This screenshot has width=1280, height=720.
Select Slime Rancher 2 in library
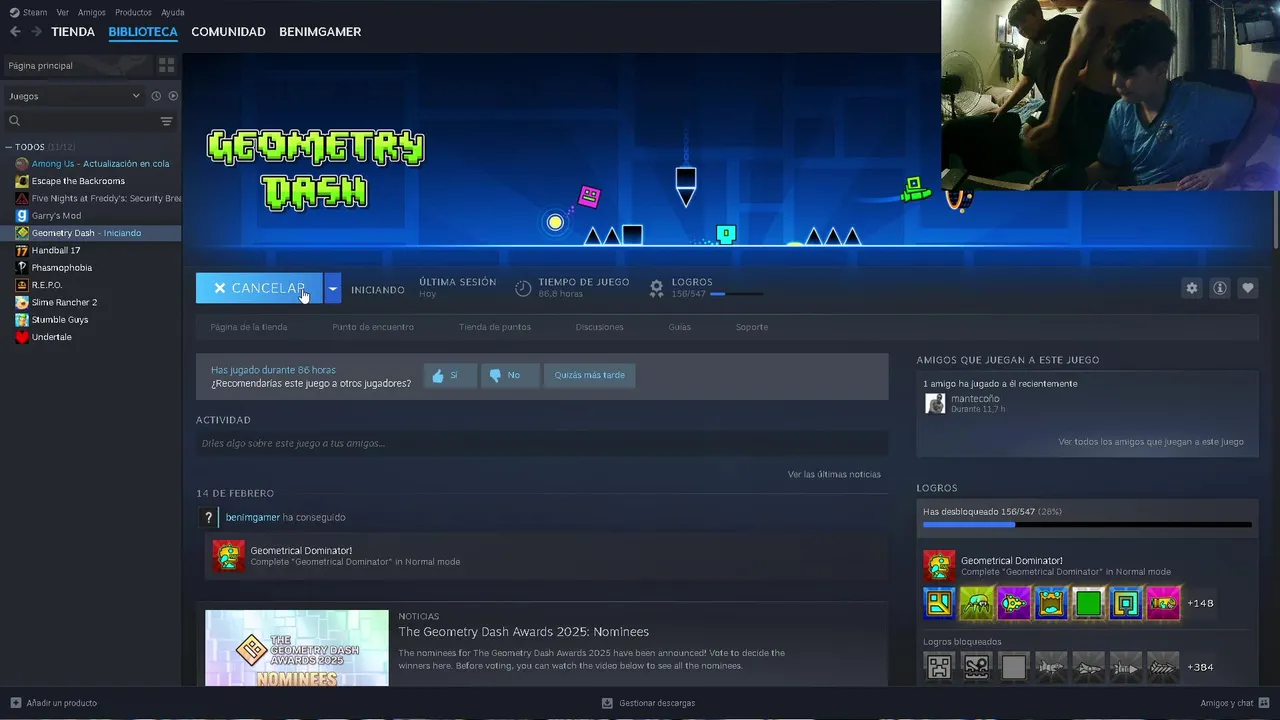click(x=91, y=302)
